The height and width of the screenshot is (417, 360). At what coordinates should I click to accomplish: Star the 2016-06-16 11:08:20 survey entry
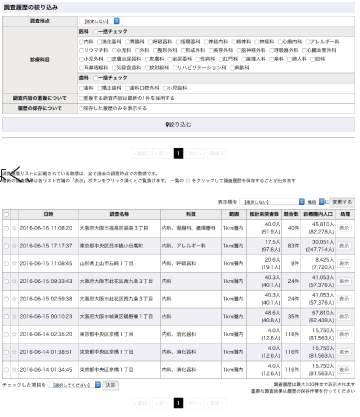[14, 228]
